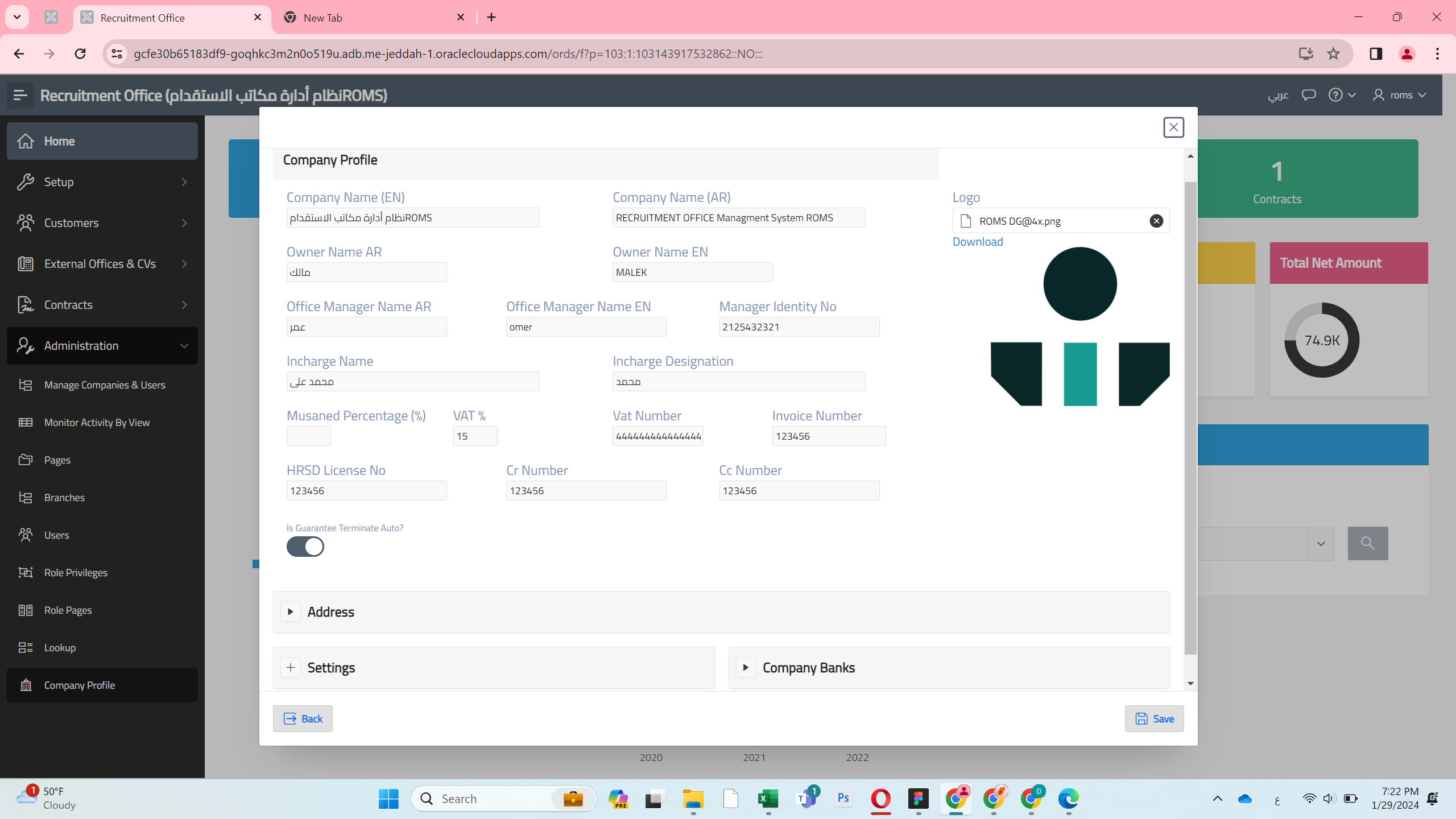The width and height of the screenshot is (1456, 819).
Task: Click the Setup wrench icon
Action: coord(26,182)
